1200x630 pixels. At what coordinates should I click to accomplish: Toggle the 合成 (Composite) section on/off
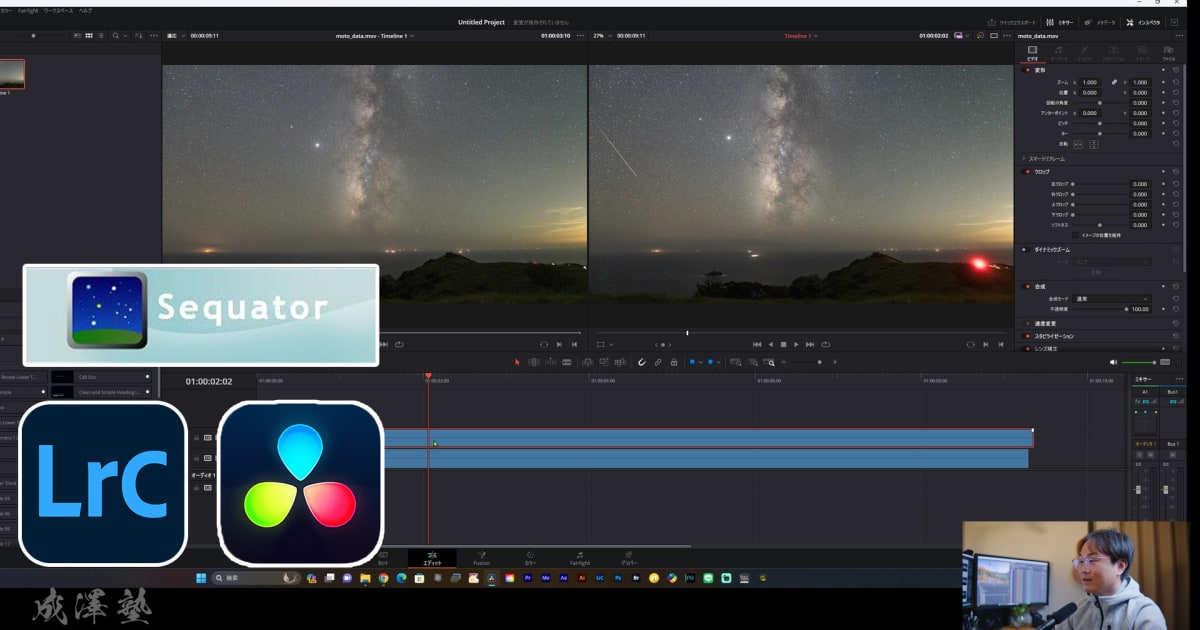(x=1027, y=287)
